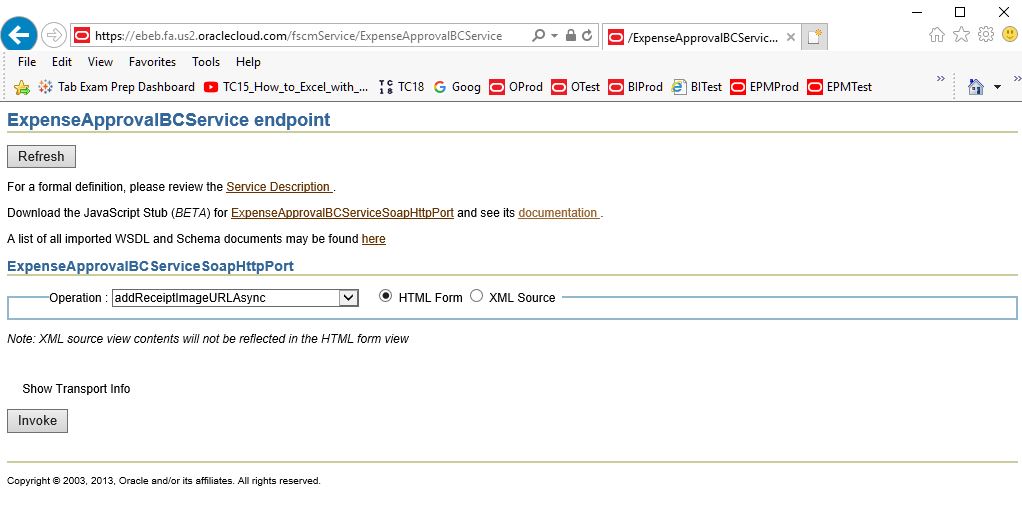Download the ExpenseApprovalBCServiceSoapHttpPort stub link
The width and height of the screenshot is (1022, 512).
[x=342, y=213]
